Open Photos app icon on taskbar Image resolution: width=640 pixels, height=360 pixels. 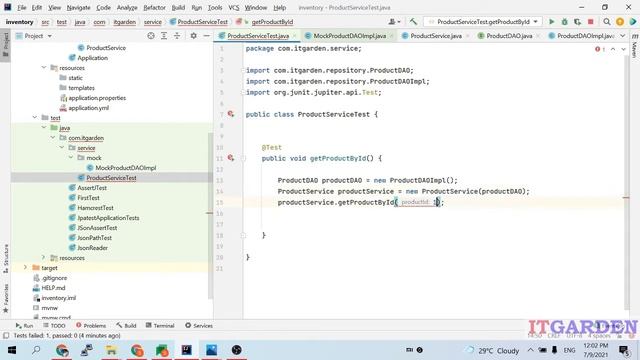[x=211, y=350]
